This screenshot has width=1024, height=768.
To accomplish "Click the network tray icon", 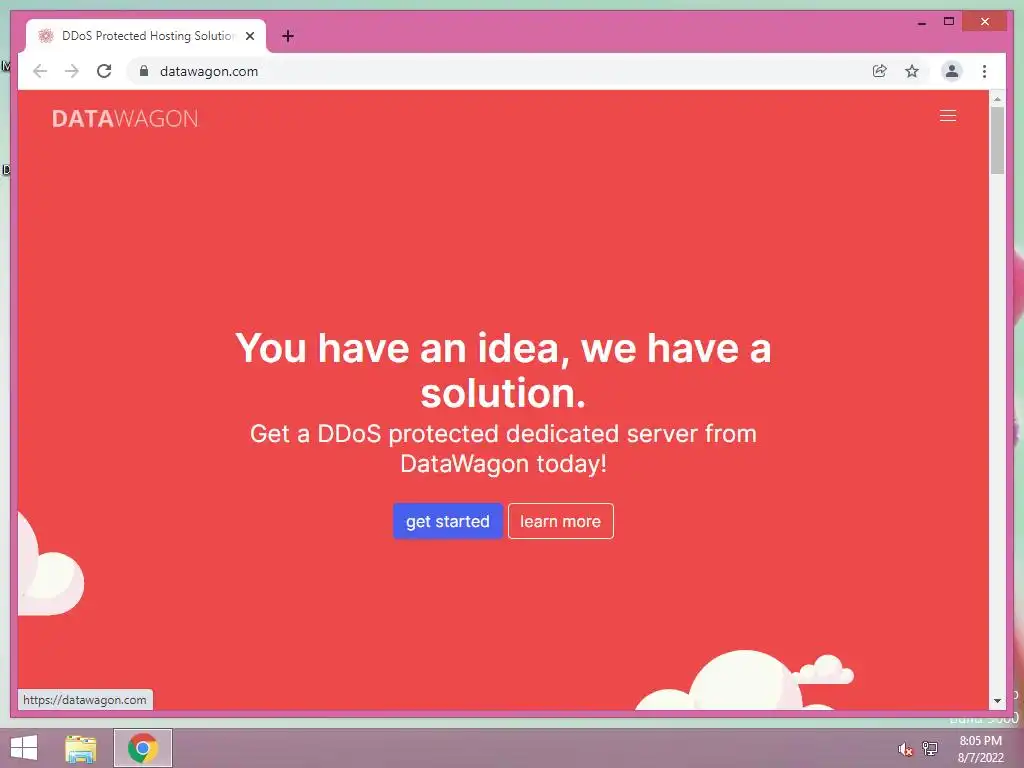I will (x=930, y=748).
